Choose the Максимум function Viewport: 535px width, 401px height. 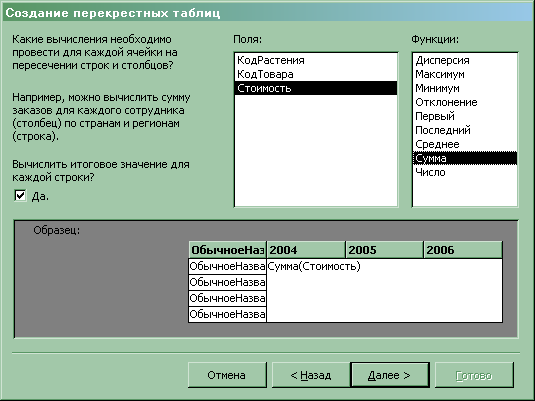tap(465, 74)
